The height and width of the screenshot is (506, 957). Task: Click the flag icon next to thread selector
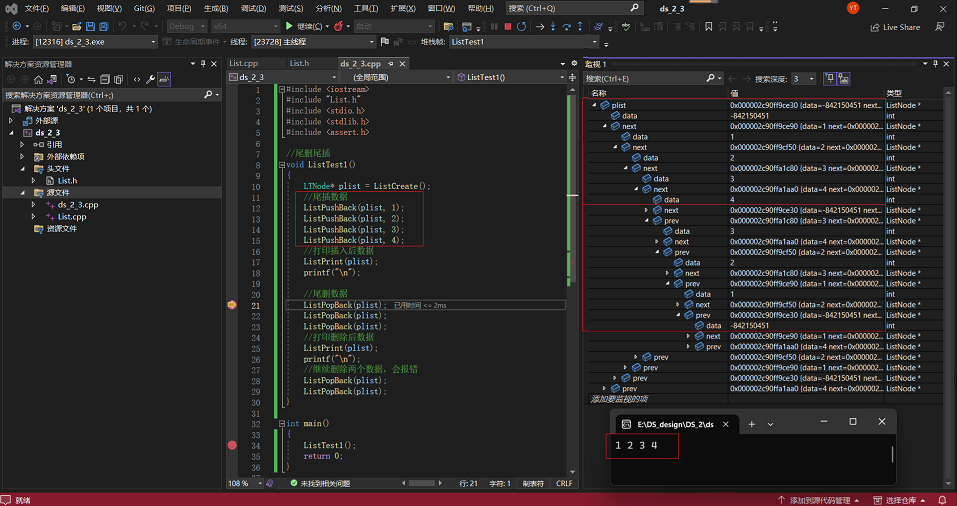tap(385, 42)
